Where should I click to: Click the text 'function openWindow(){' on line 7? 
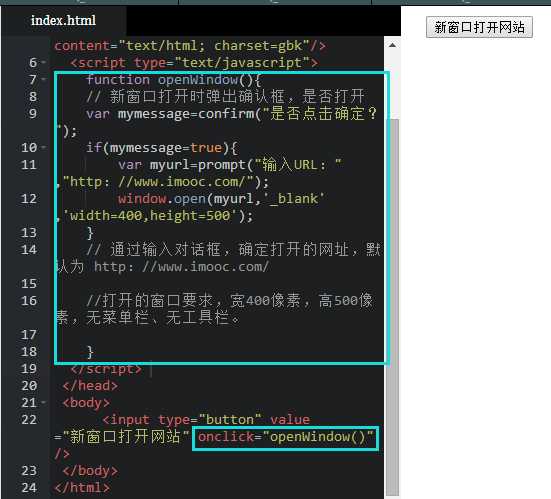pos(174,80)
